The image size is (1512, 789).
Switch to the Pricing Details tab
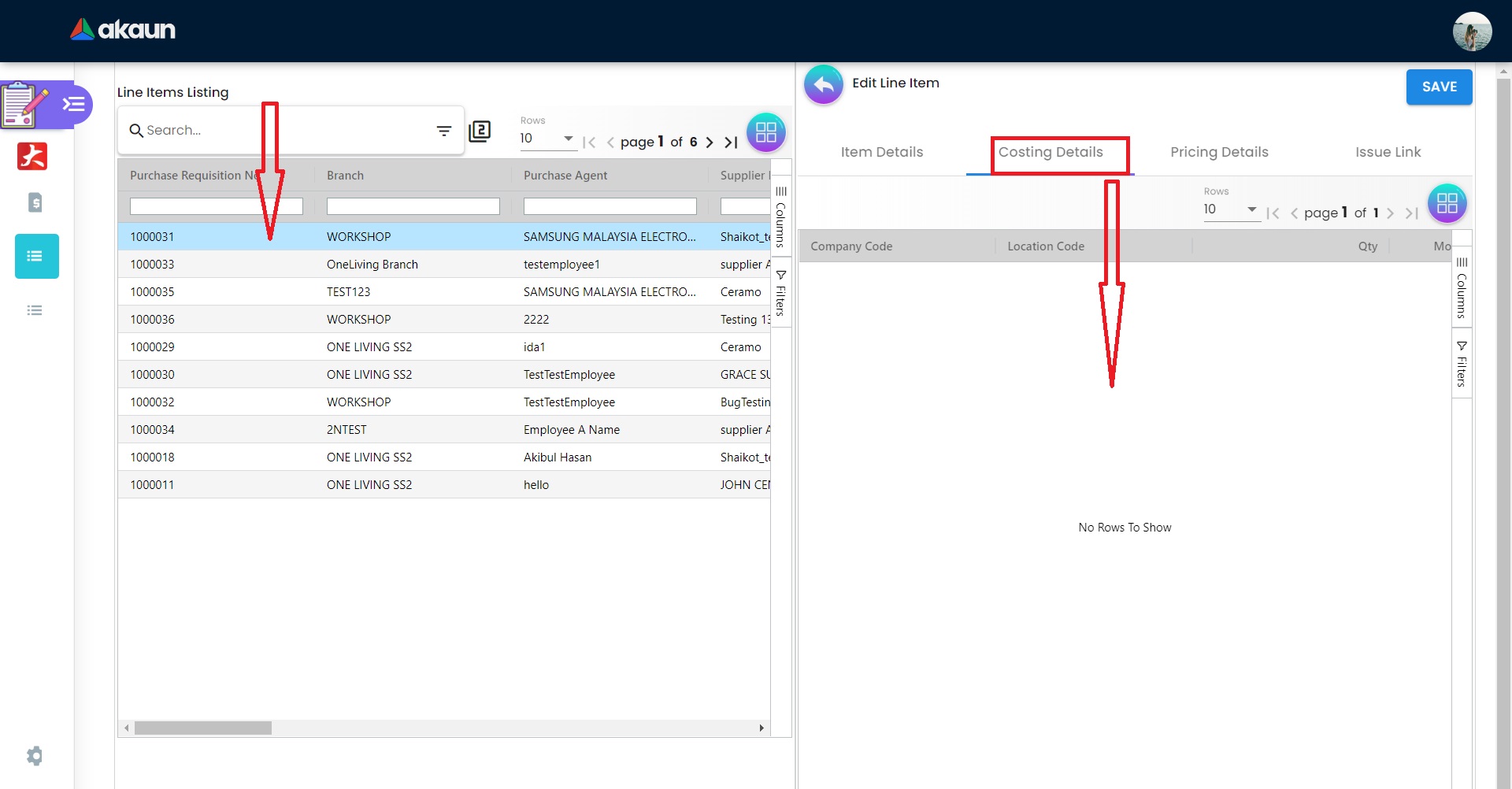1218,152
